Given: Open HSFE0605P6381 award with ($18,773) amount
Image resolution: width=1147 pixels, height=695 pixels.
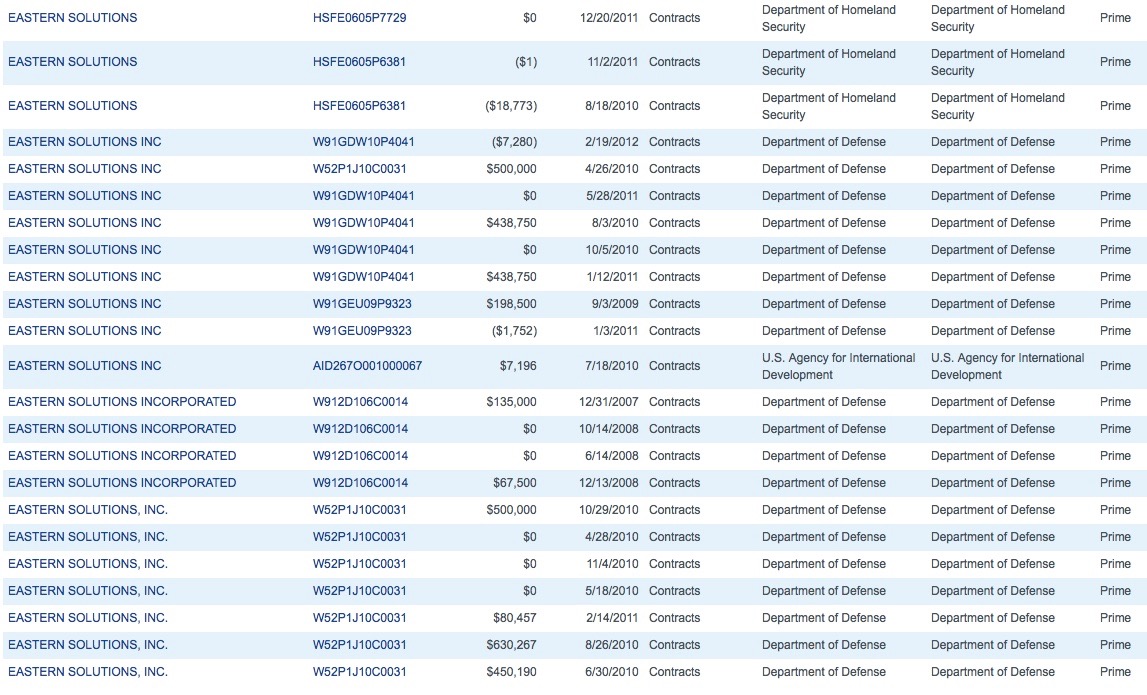Looking at the screenshot, I should click(x=359, y=106).
